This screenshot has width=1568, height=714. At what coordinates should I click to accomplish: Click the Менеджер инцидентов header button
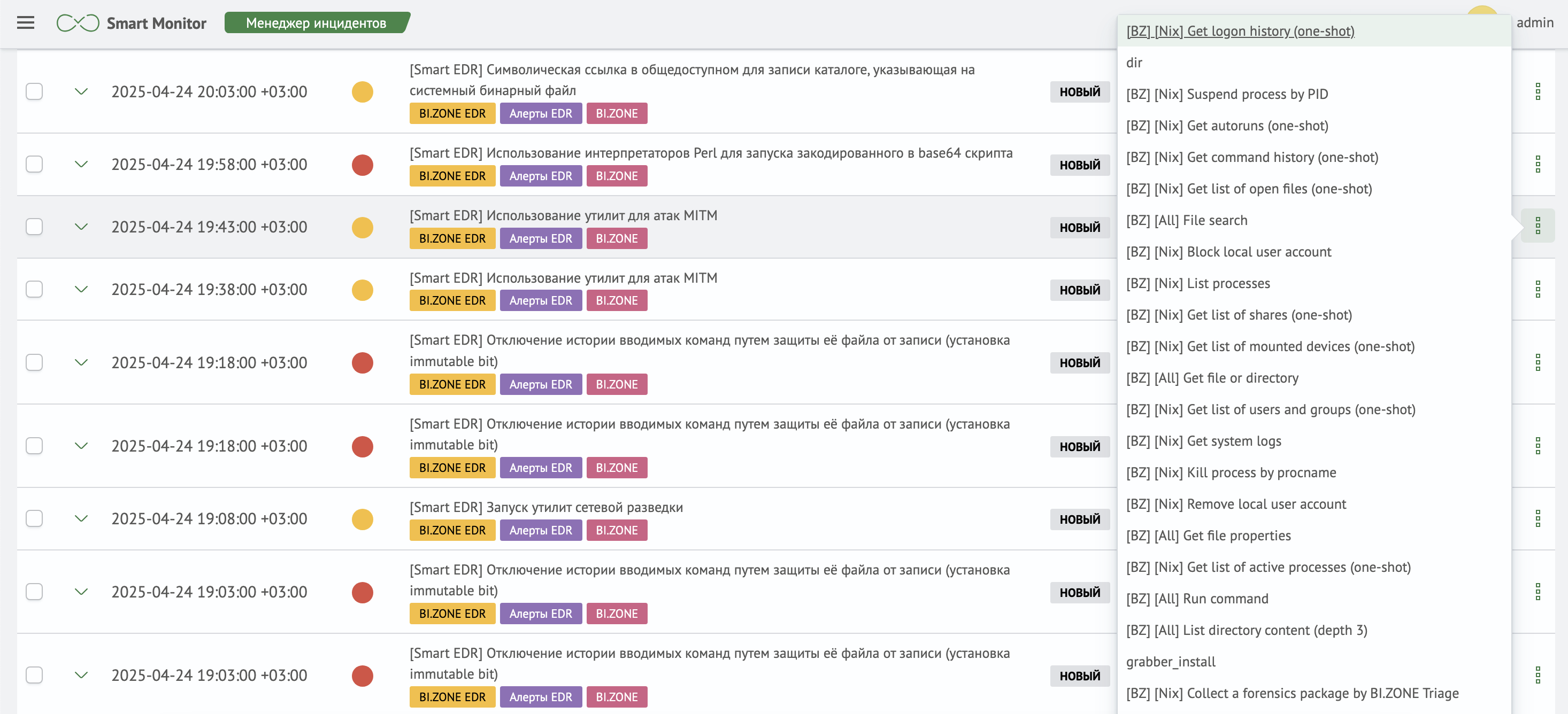[317, 23]
